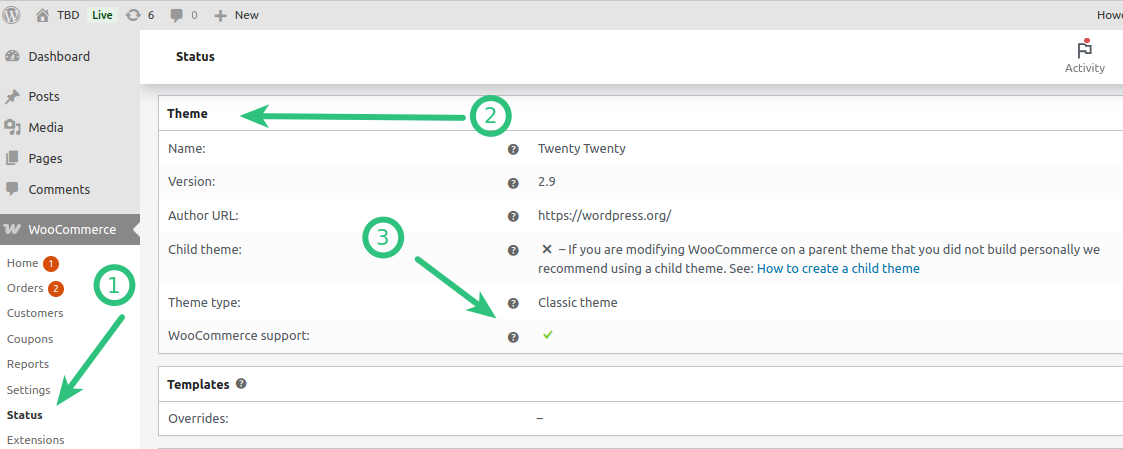
Task: Click the Theme type: row label
Action: point(204,302)
